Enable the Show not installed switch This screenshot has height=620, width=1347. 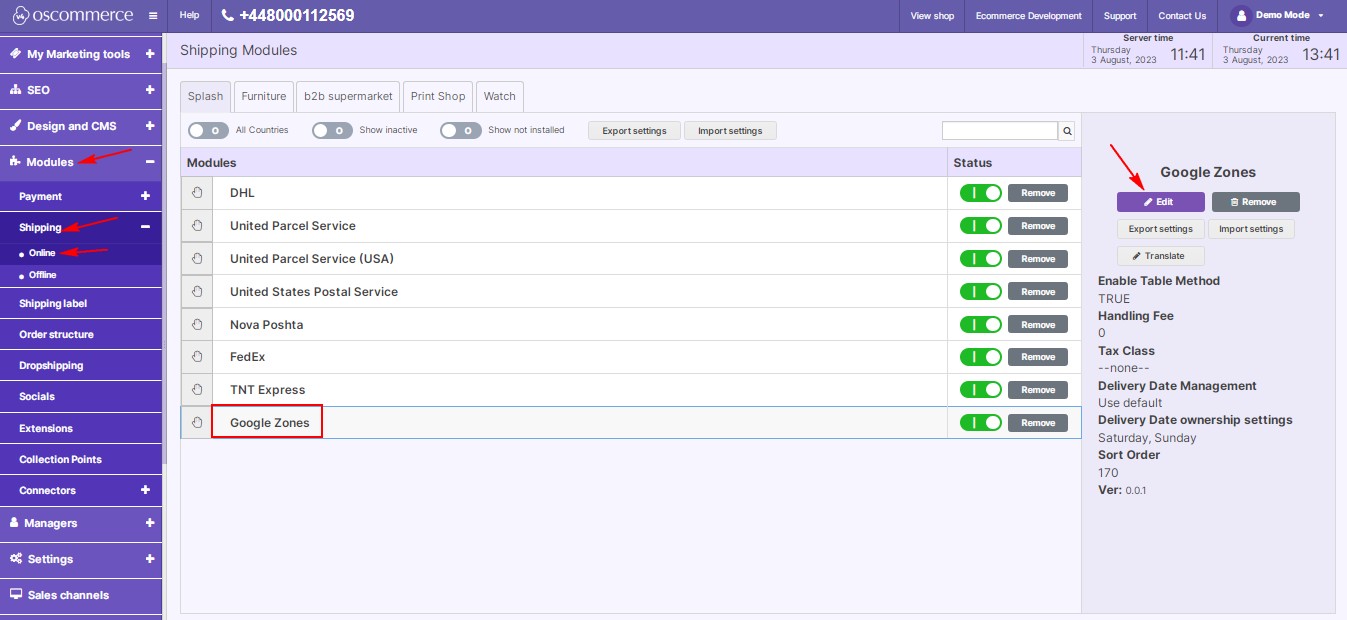460,130
